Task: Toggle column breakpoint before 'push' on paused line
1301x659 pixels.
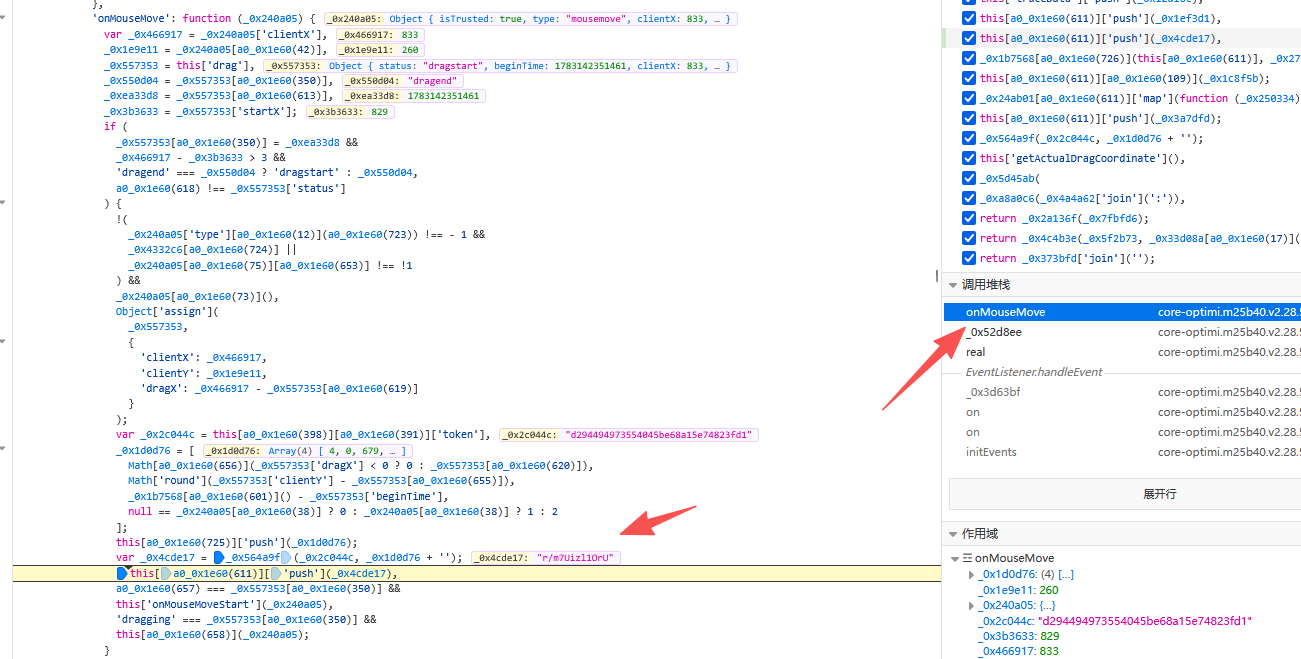Action: click(x=278, y=574)
